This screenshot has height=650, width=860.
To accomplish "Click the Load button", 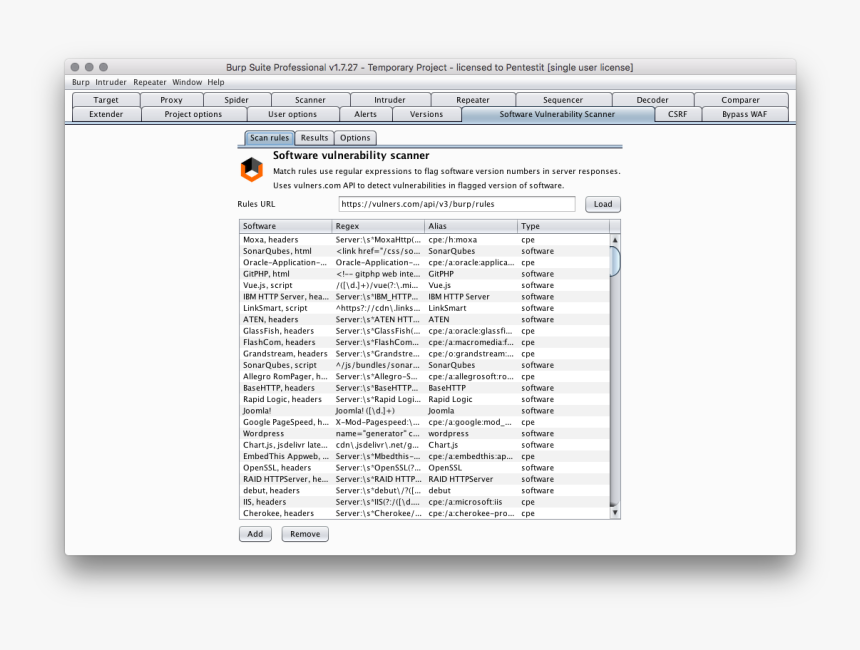I will (x=602, y=203).
